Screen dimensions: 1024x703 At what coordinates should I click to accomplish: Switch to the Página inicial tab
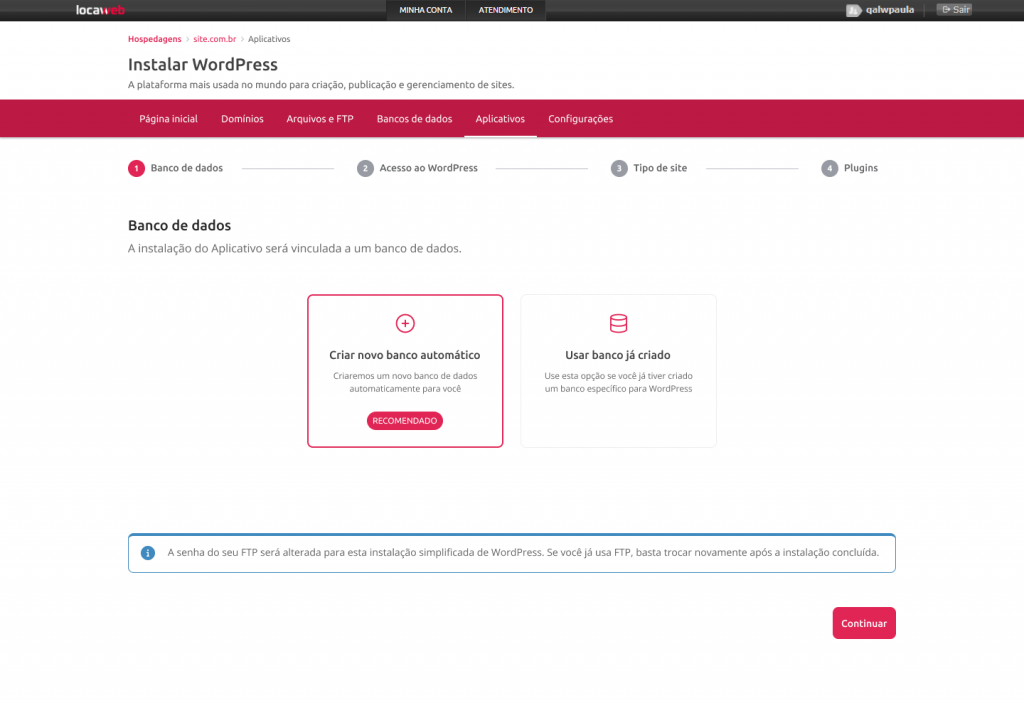[168, 119]
